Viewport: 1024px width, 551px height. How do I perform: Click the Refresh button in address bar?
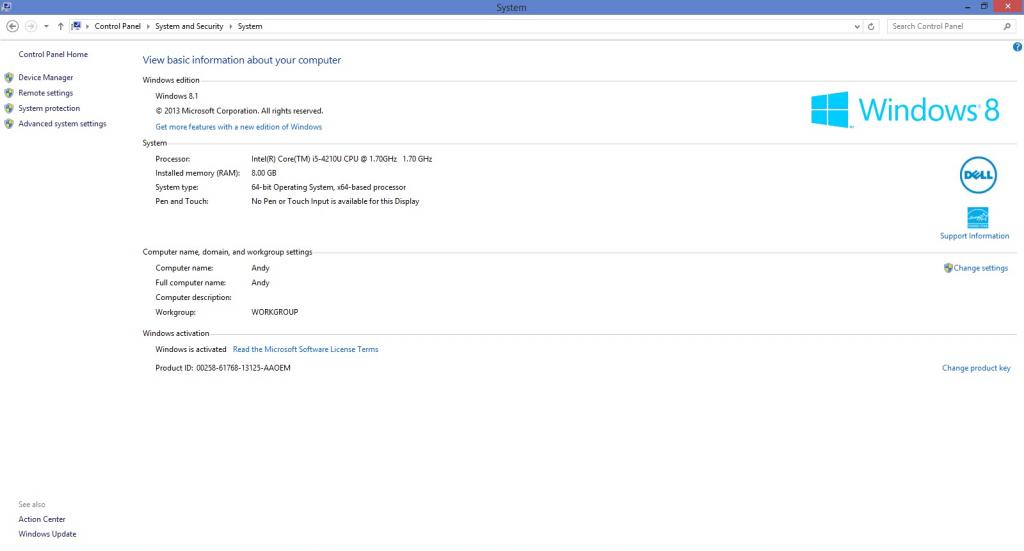[x=872, y=26]
